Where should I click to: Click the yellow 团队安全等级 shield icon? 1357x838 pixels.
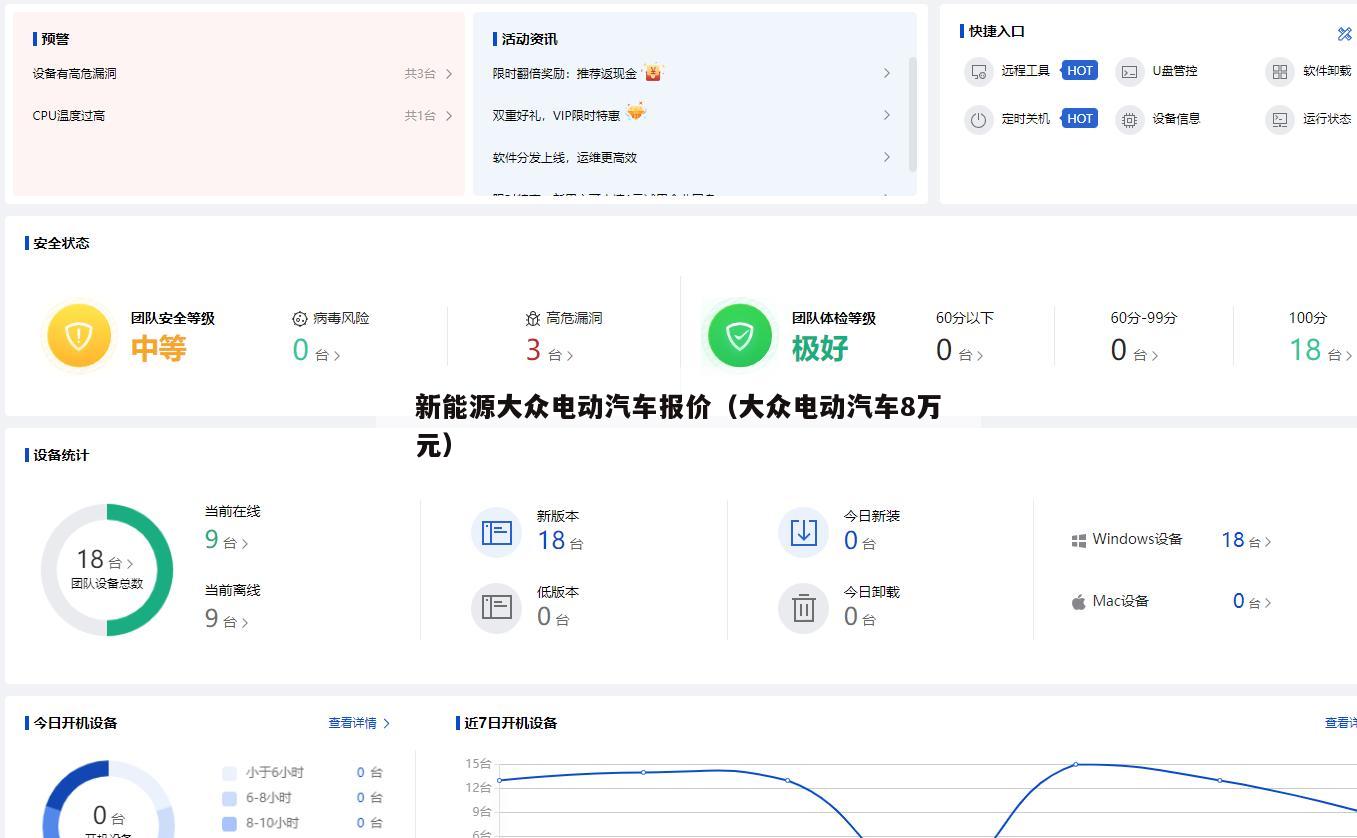[79, 335]
